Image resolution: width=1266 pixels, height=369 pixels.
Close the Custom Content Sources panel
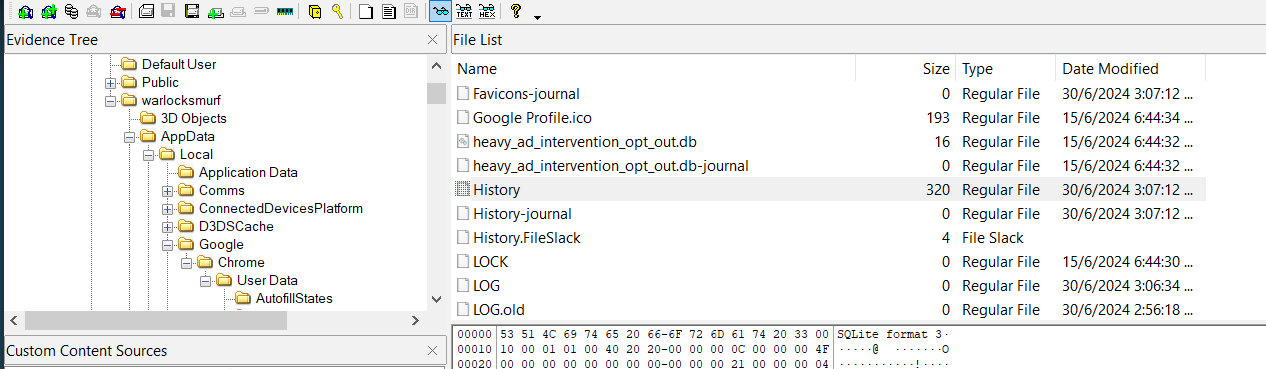[432, 351]
